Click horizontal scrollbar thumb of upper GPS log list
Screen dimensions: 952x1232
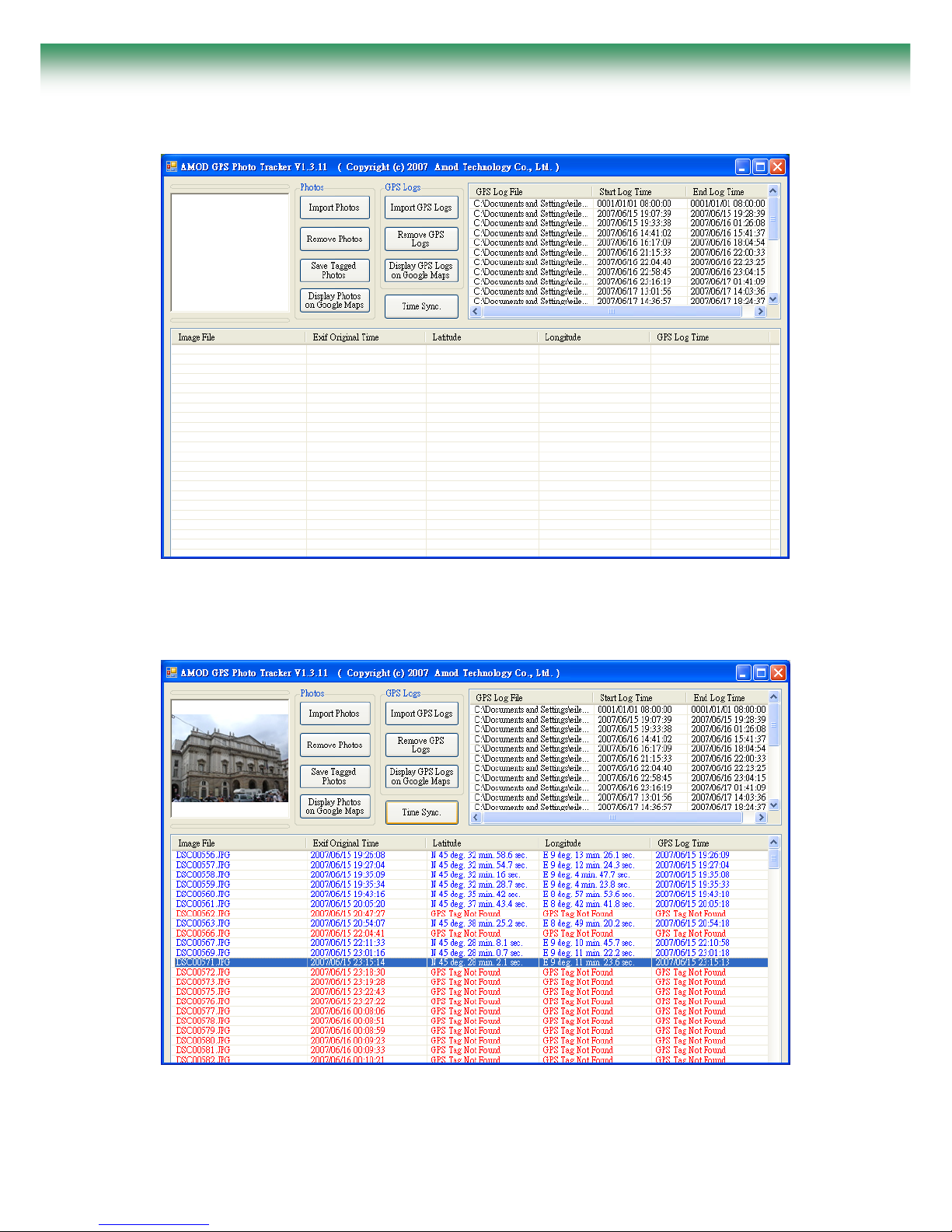pyautogui.click(x=612, y=311)
